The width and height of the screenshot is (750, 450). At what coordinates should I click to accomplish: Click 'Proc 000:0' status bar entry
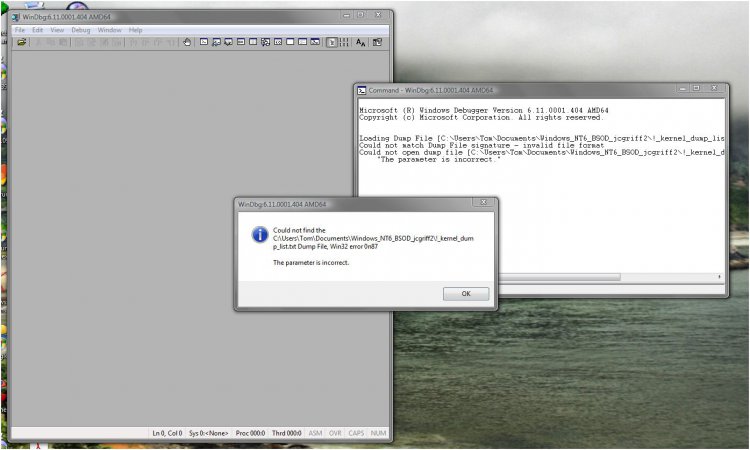pyautogui.click(x=250, y=433)
